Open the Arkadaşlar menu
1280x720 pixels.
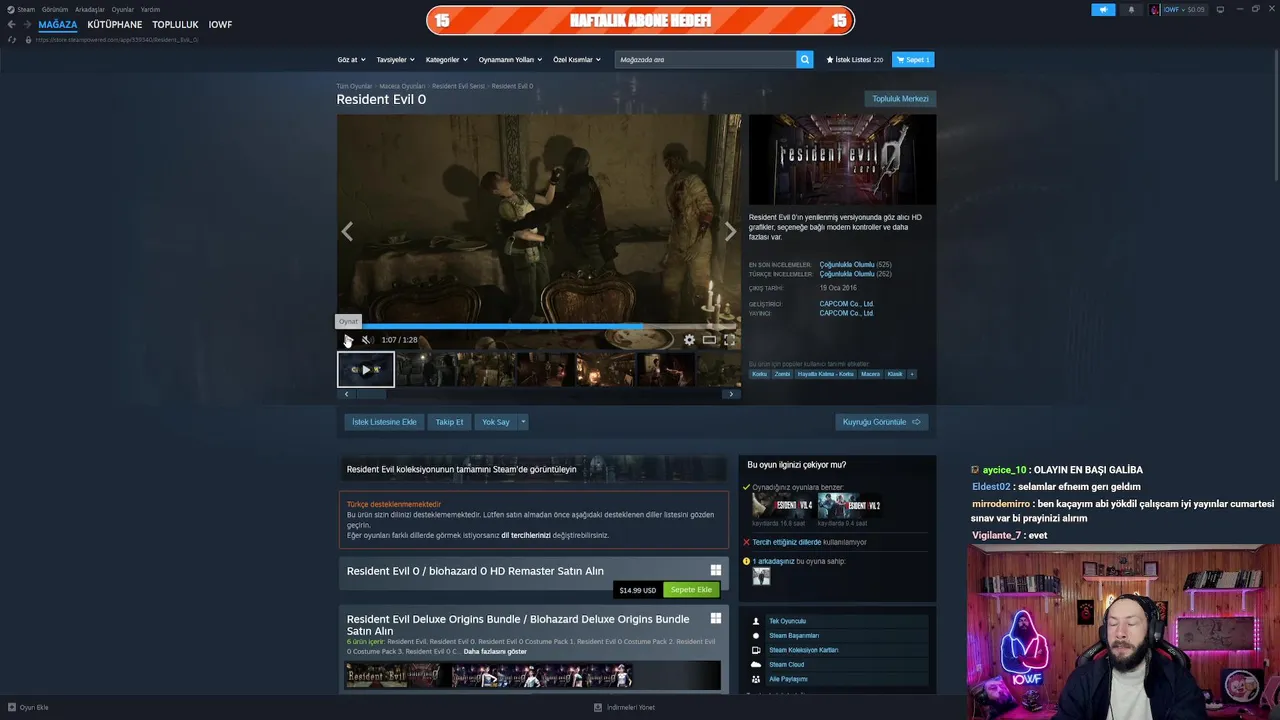90,9
